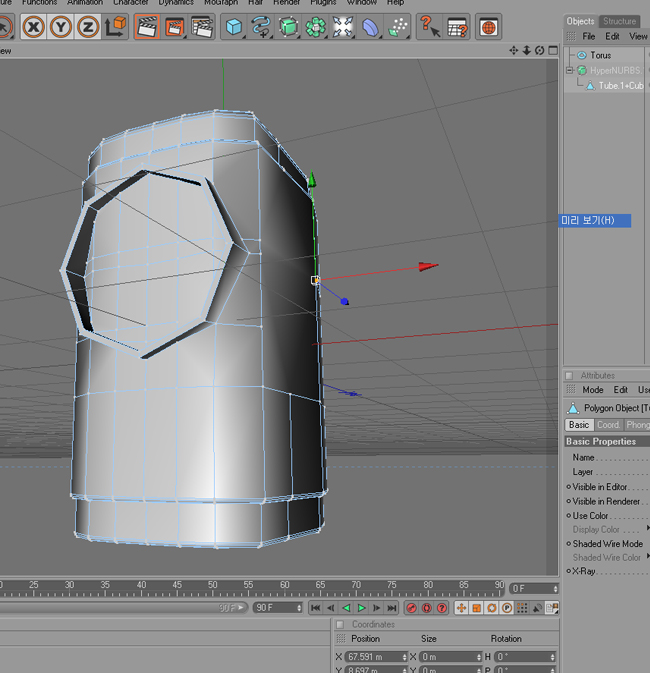The width and height of the screenshot is (650, 673).
Task: Toggle the Y axis lock
Action: point(61,27)
